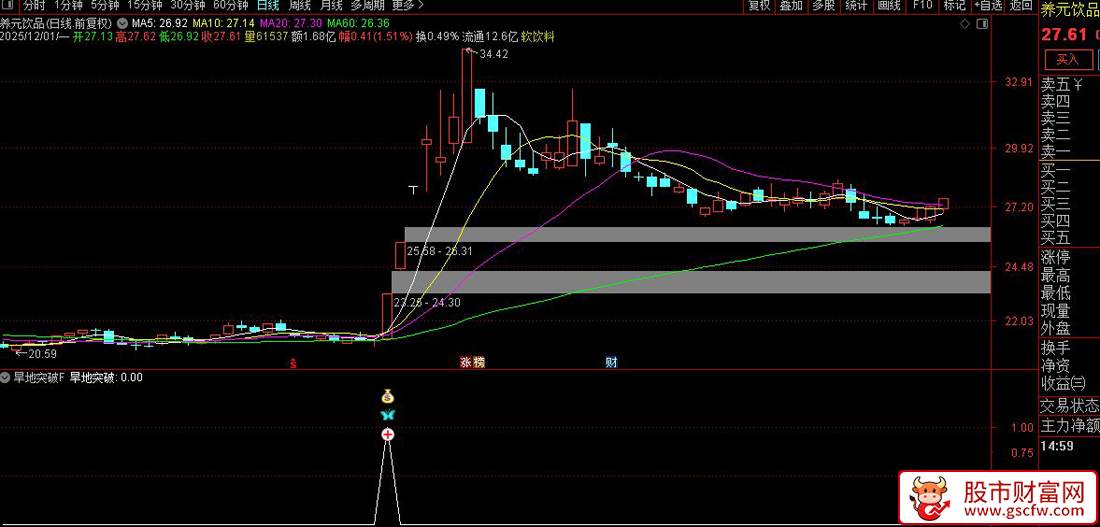Select the 30分钟 period tab
The image size is (1100, 527).
pyautogui.click(x=186, y=6)
